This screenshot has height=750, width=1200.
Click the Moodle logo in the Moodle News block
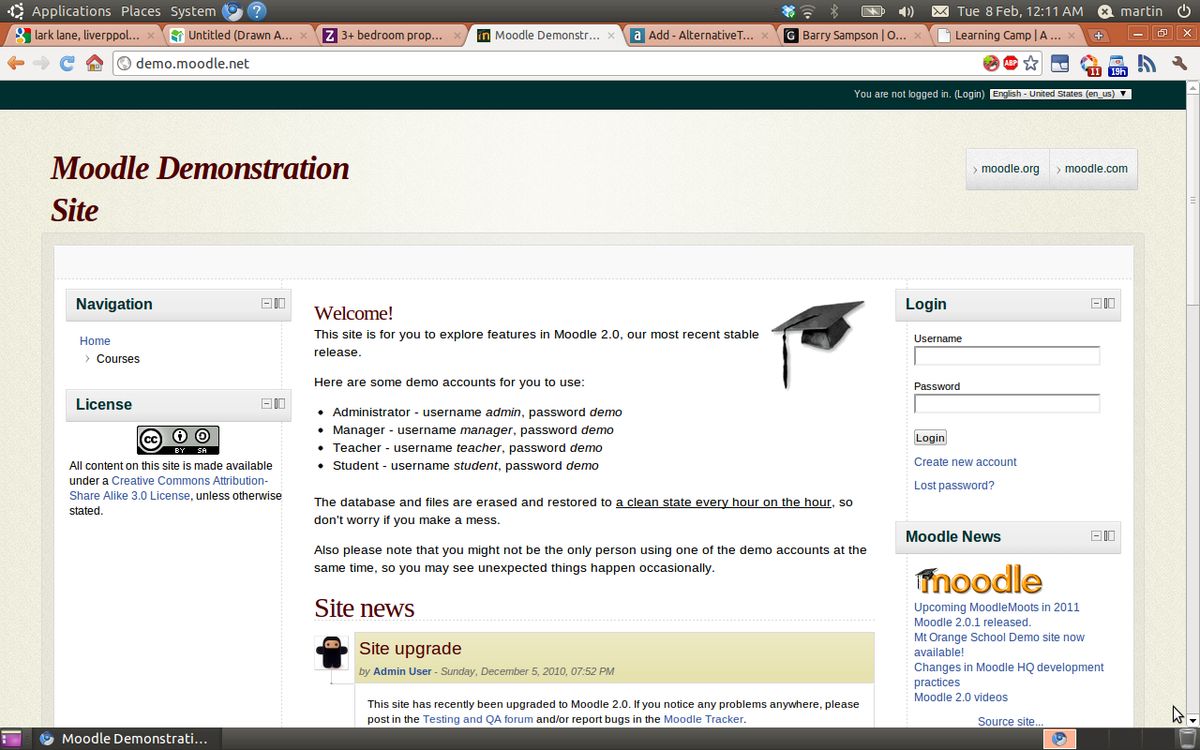tap(978, 579)
